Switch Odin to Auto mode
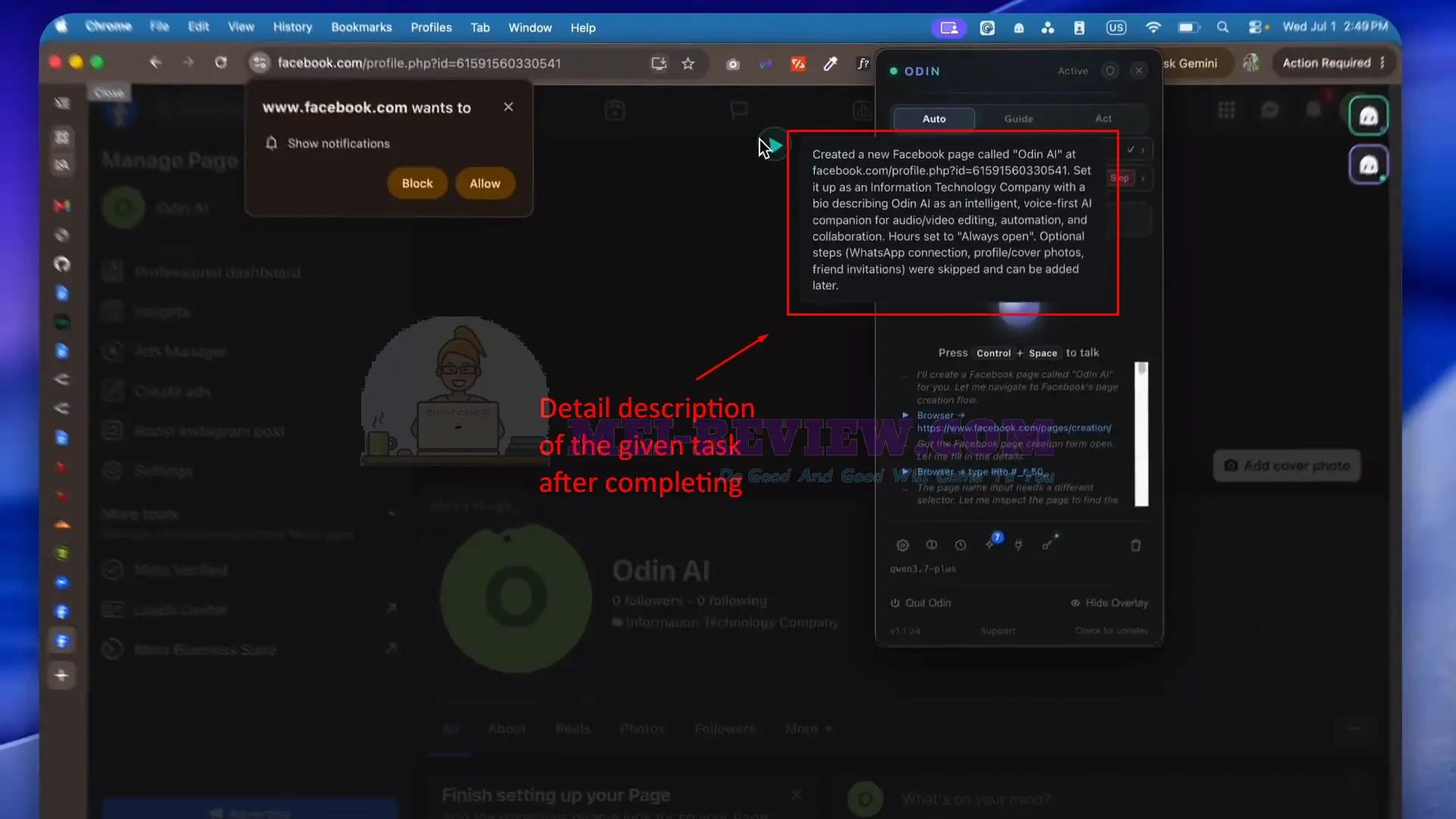Screen dimensions: 1456x819 tap(934, 118)
